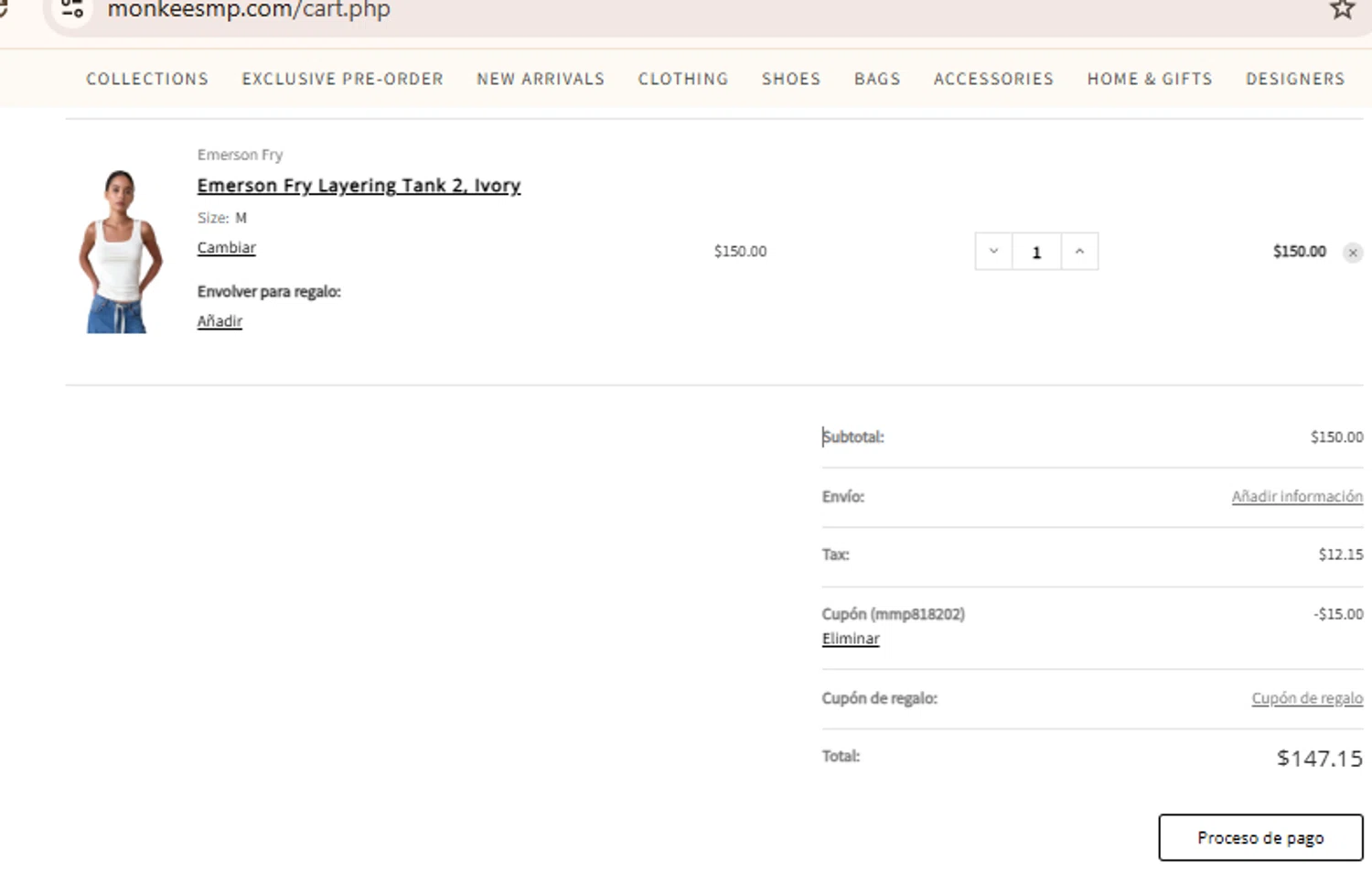
Task: Click the Tax: label
Action: [x=835, y=554]
